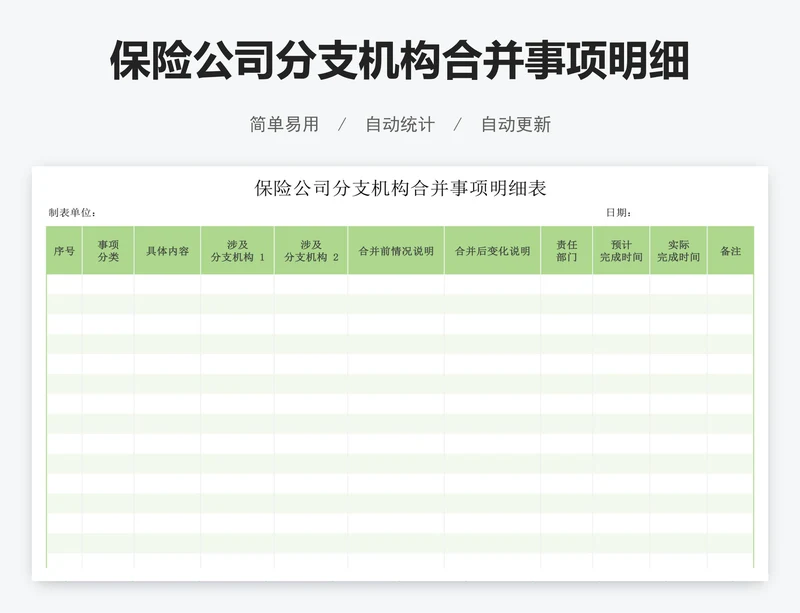Click the 日期 label
The width and height of the screenshot is (800, 613).
point(618,213)
